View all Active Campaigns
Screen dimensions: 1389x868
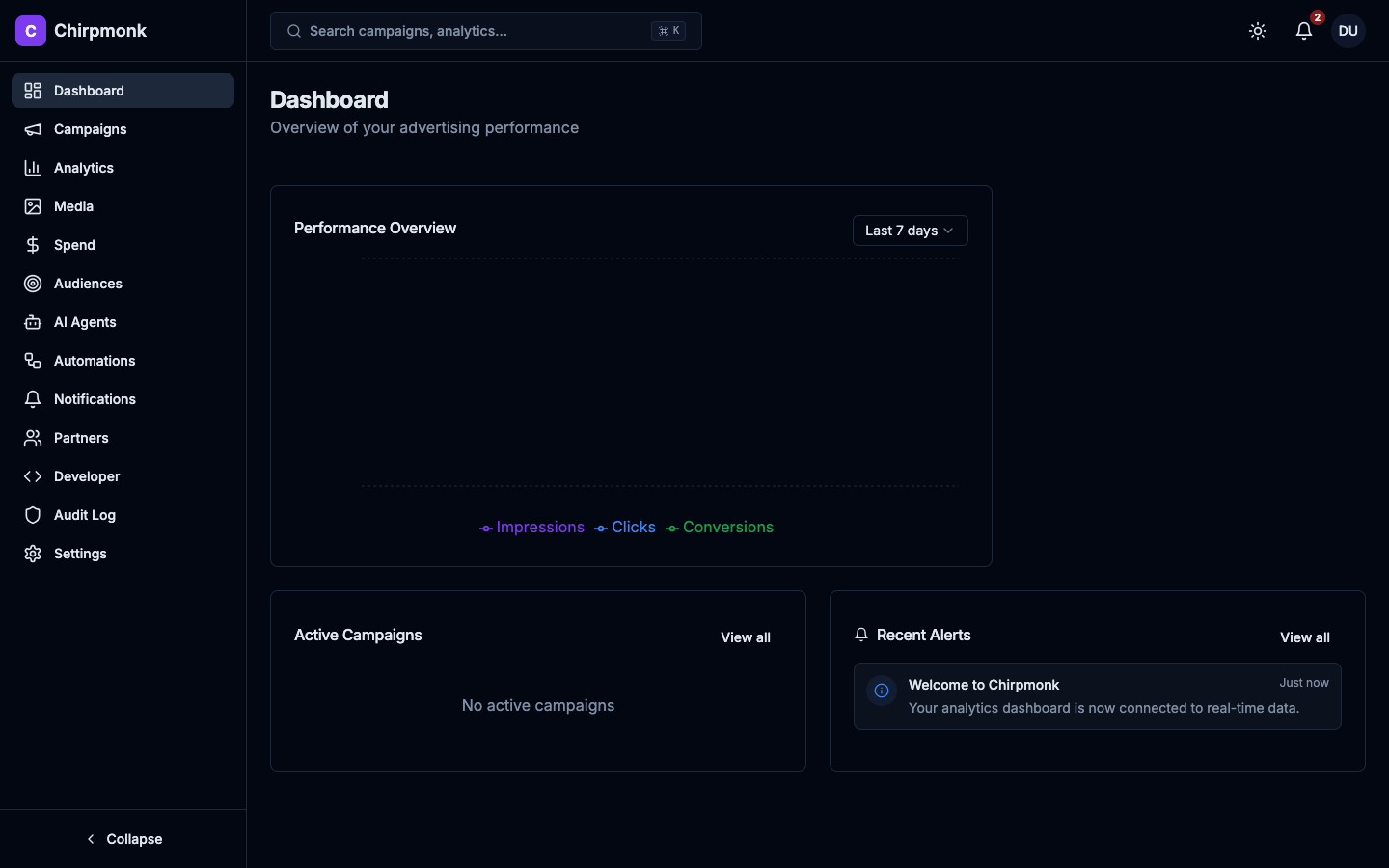[745, 637]
